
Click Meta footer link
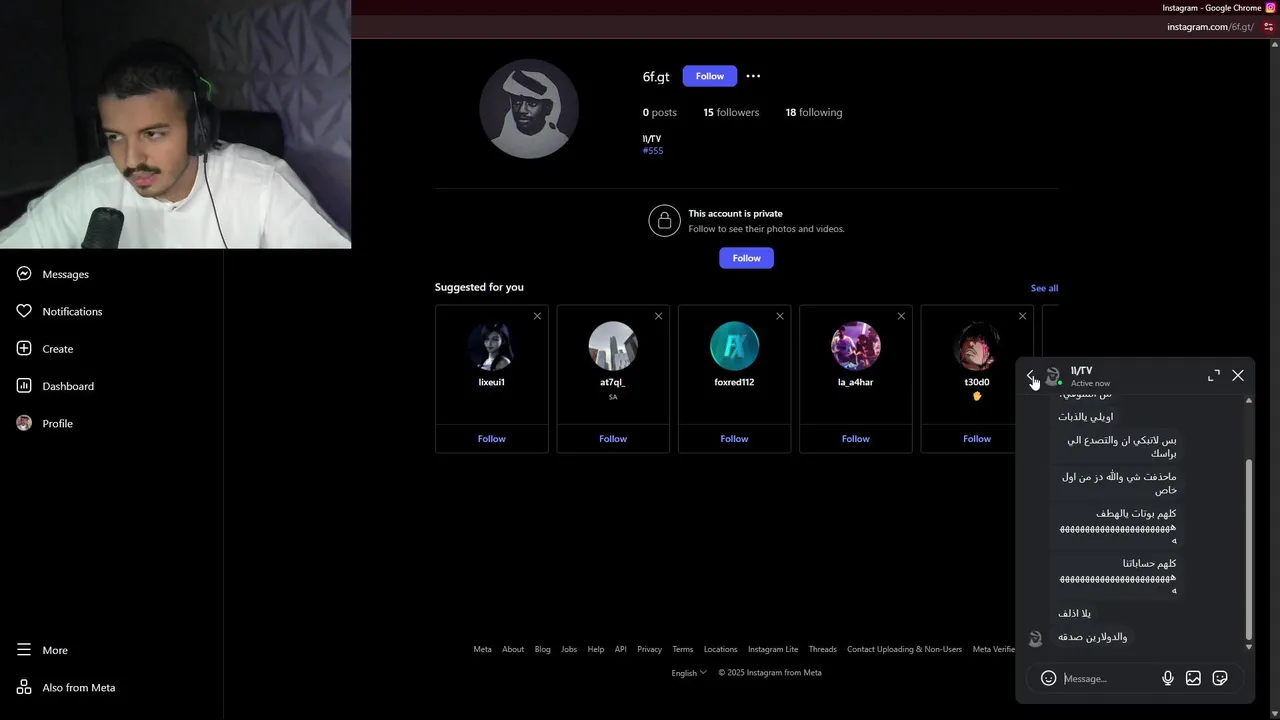482,649
